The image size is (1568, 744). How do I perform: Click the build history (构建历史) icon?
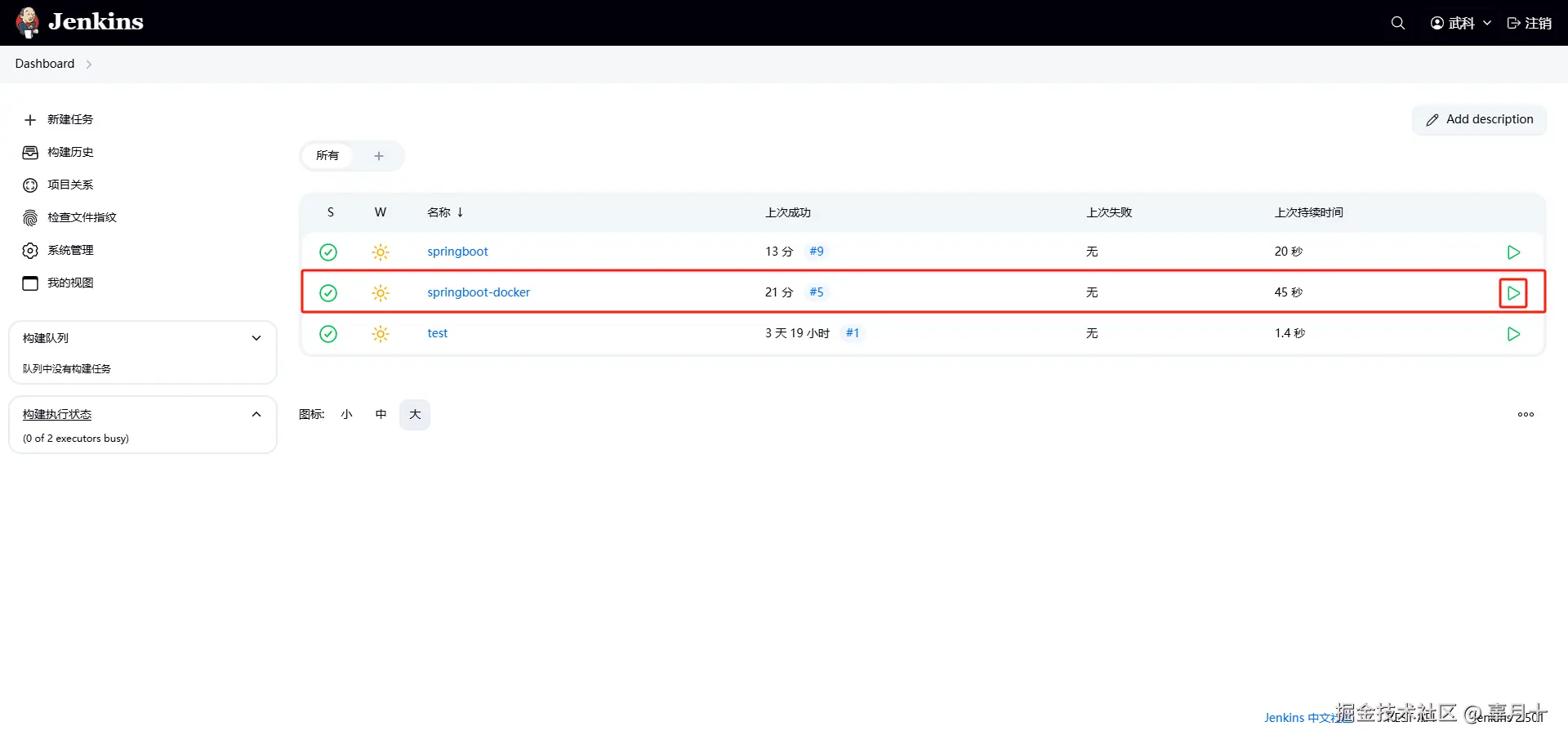click(x=30, y=153)
